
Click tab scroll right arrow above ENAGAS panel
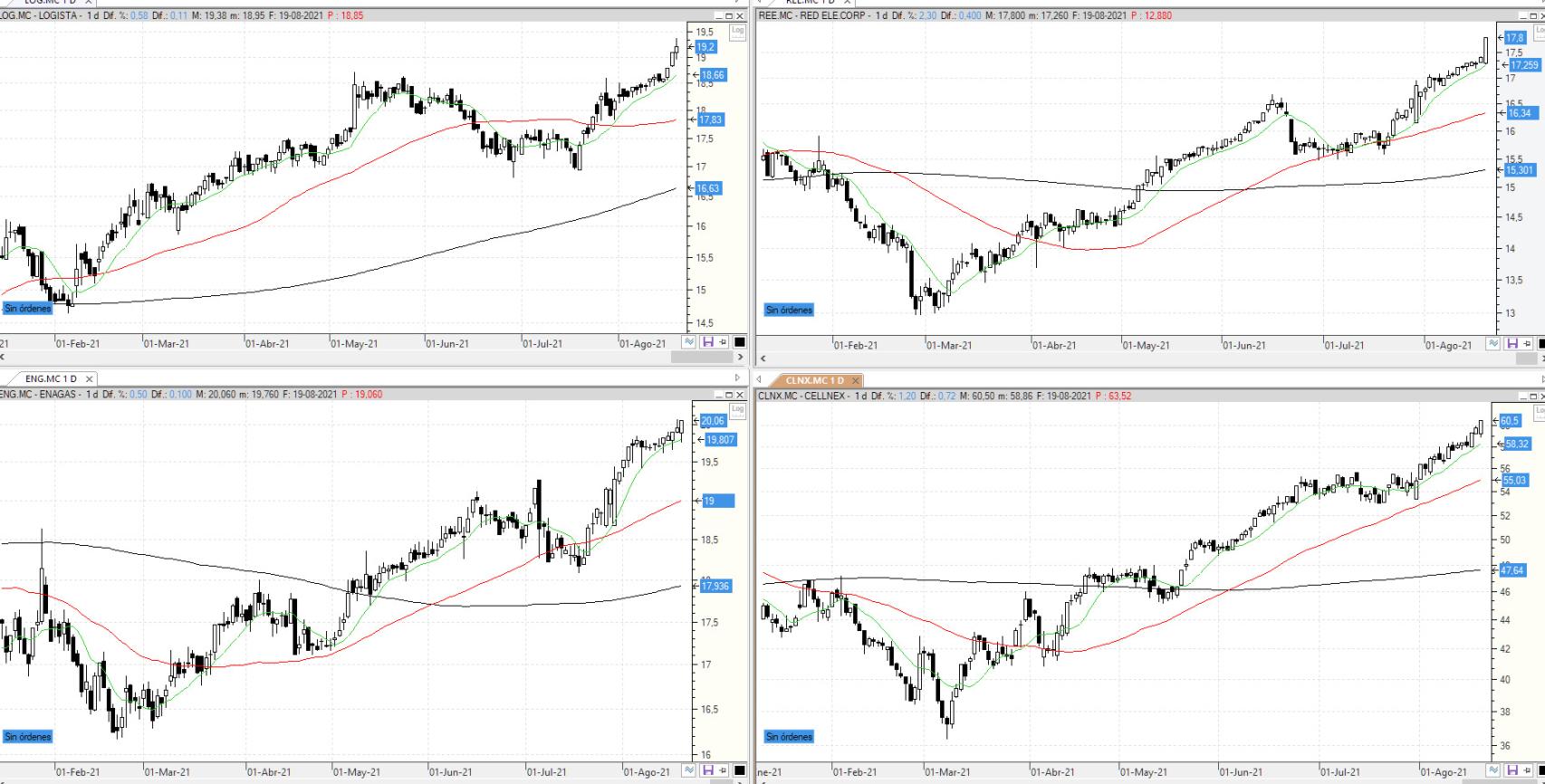click(x=737, y=378)
